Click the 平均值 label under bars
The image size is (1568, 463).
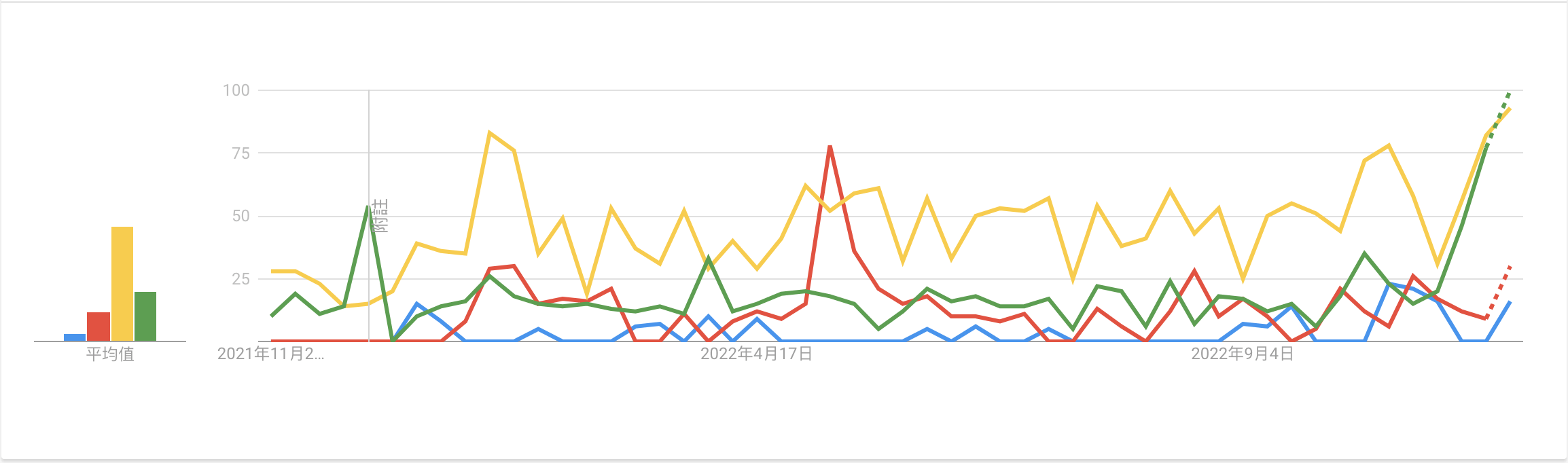(x=110, y=354)
